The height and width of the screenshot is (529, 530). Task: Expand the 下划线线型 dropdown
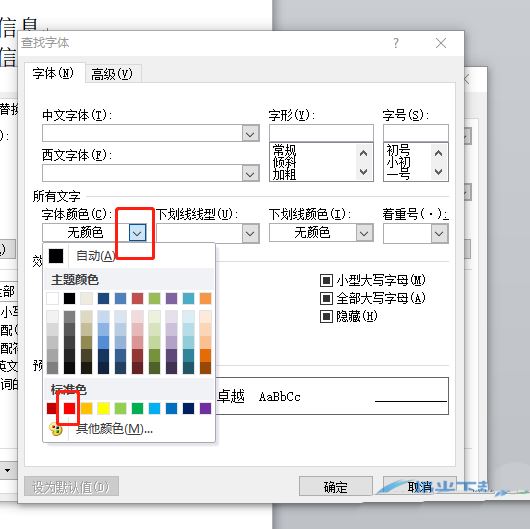[250, 234]
